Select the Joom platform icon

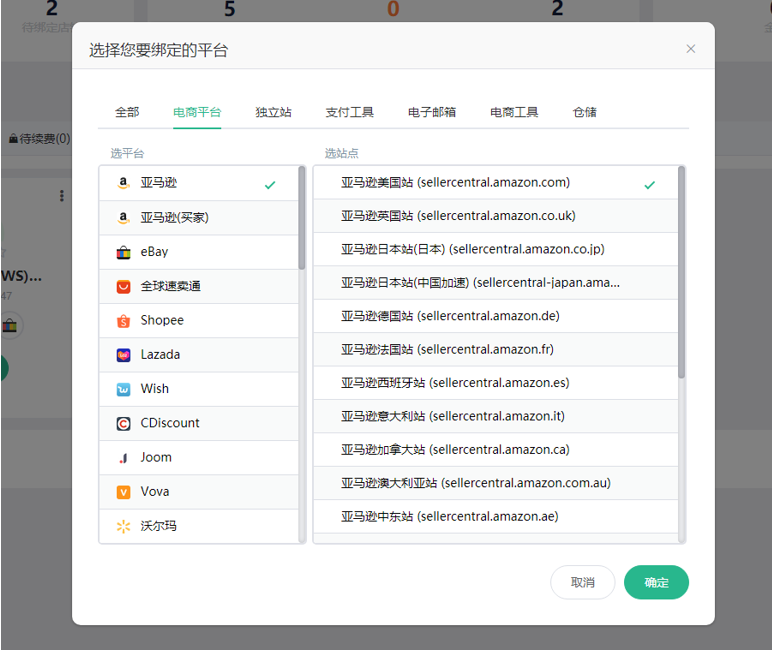coord(123,458)
